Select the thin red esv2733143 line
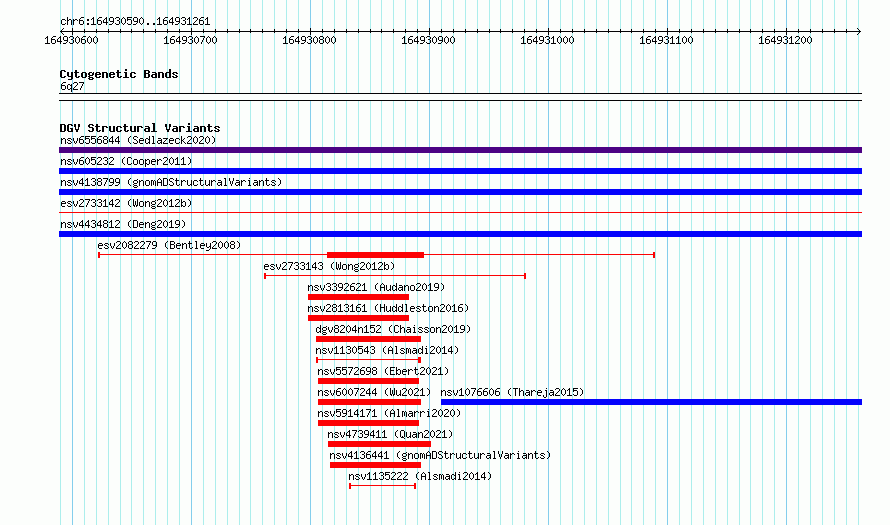Viewport: 890px width, 525px height. point(395,276)
